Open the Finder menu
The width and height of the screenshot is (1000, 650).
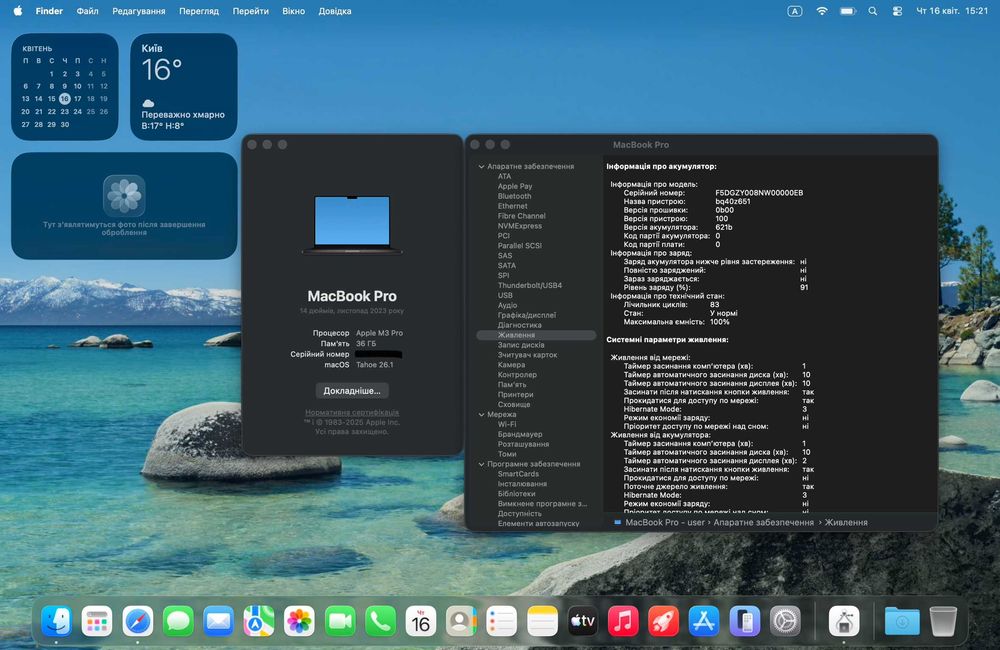pos(49,11)
